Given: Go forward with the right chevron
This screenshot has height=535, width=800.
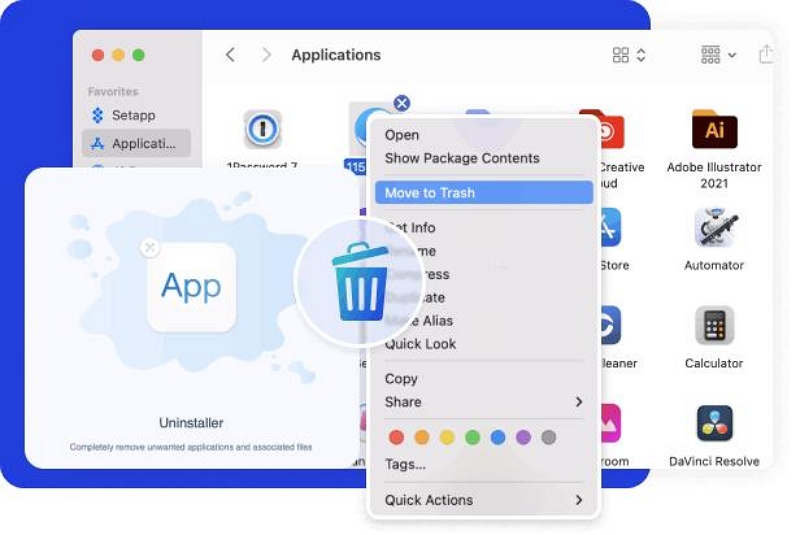Looking at the screenshot, I should [x=266, y=55].
